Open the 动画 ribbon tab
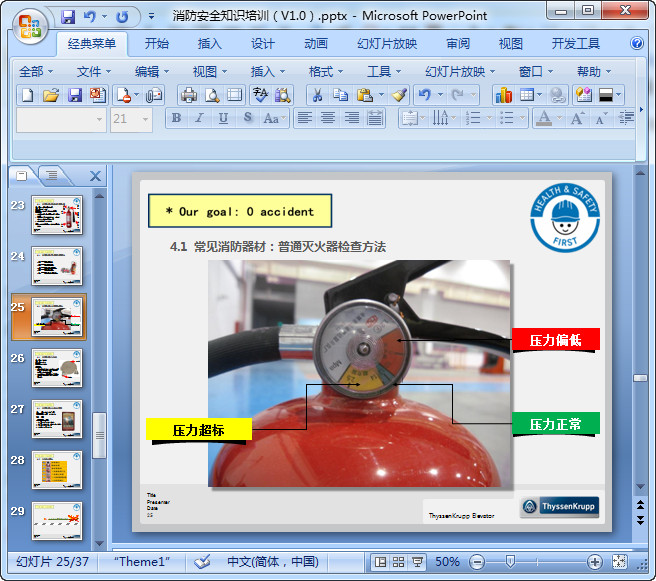Image resolution: width=656 pixels, height=581 pixels. (315, 44)
